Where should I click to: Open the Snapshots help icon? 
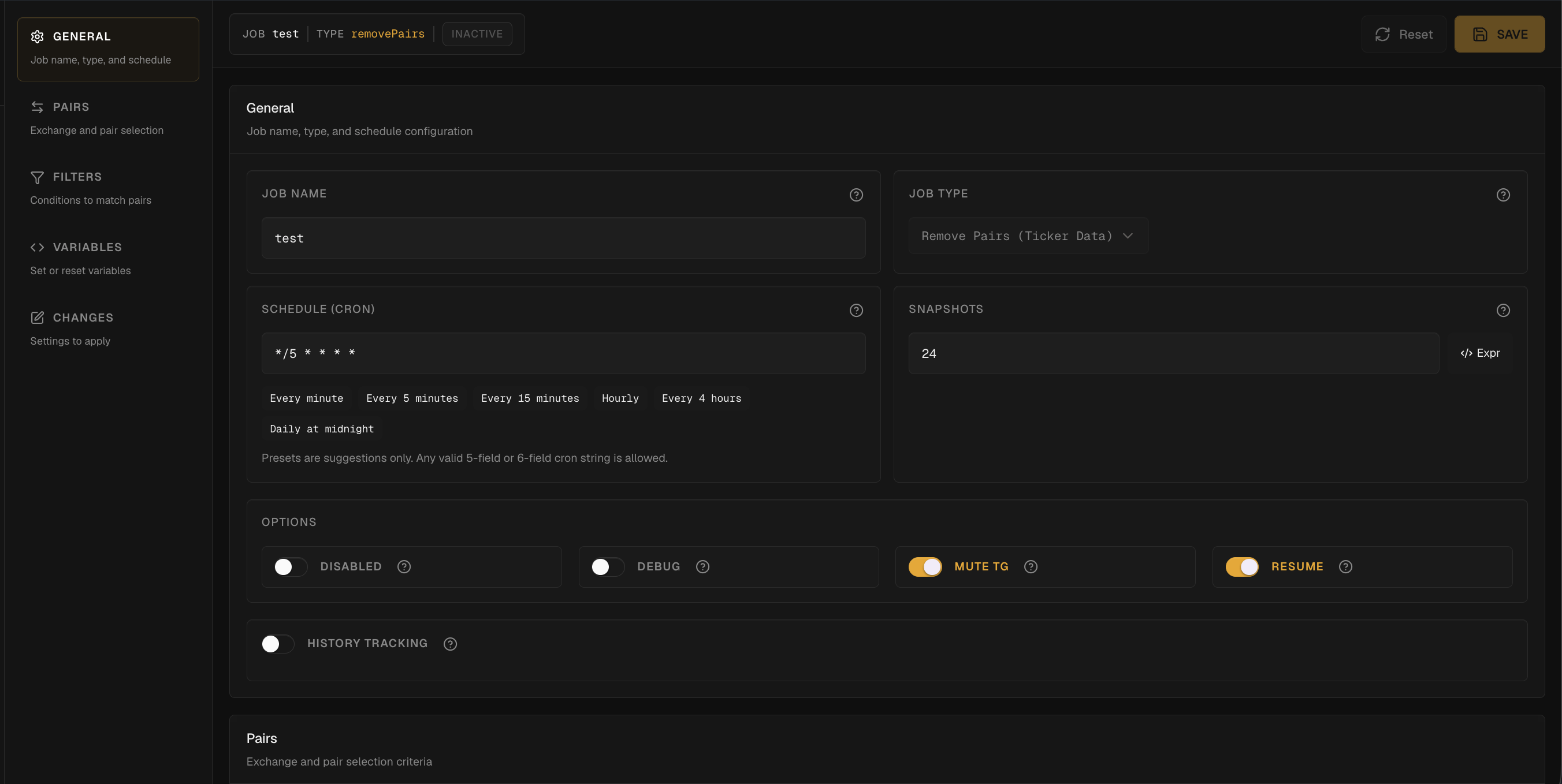pyautogui.click(x=1503, y=310)
